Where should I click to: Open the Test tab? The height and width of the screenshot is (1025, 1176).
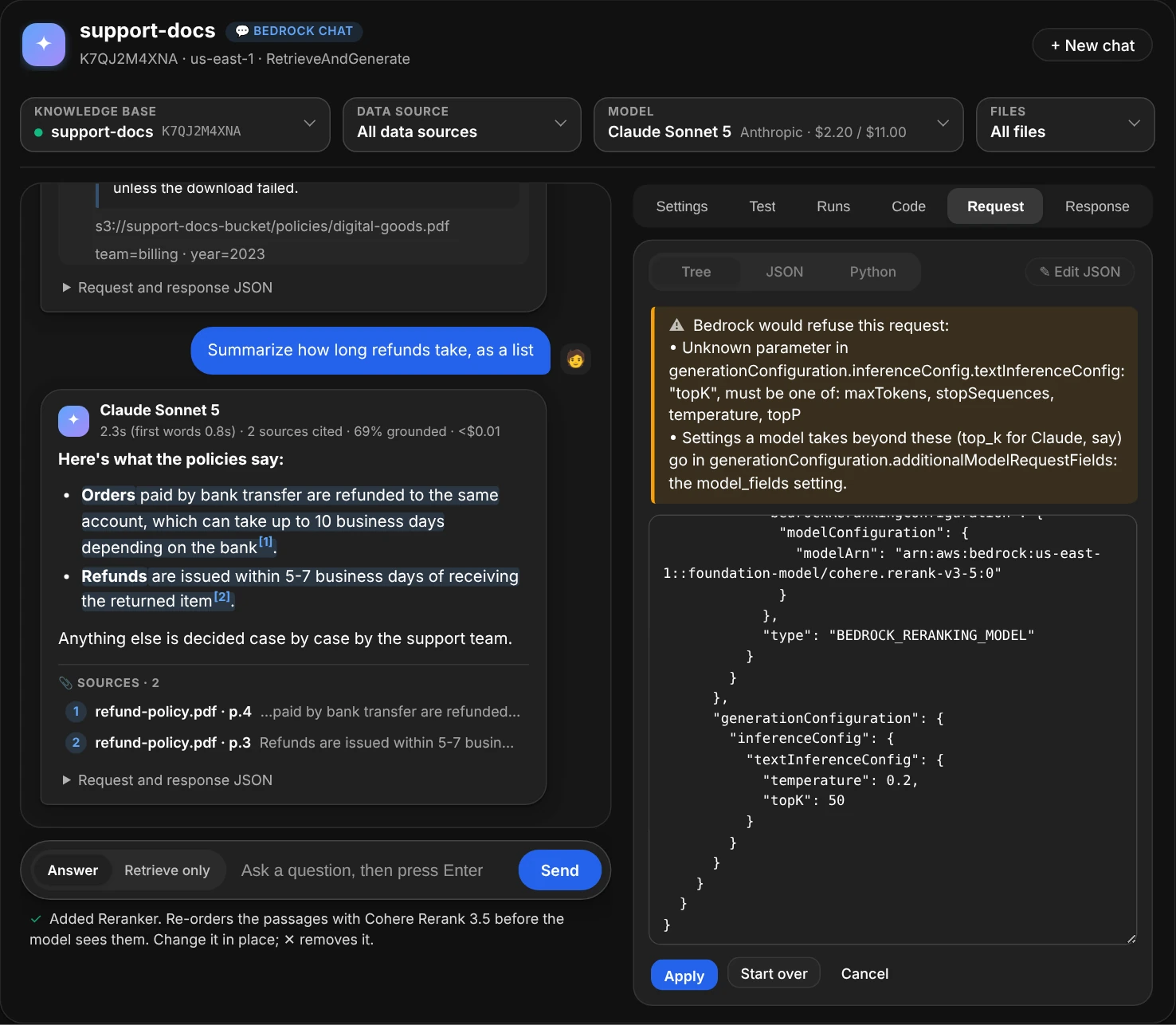click(762, 206)
